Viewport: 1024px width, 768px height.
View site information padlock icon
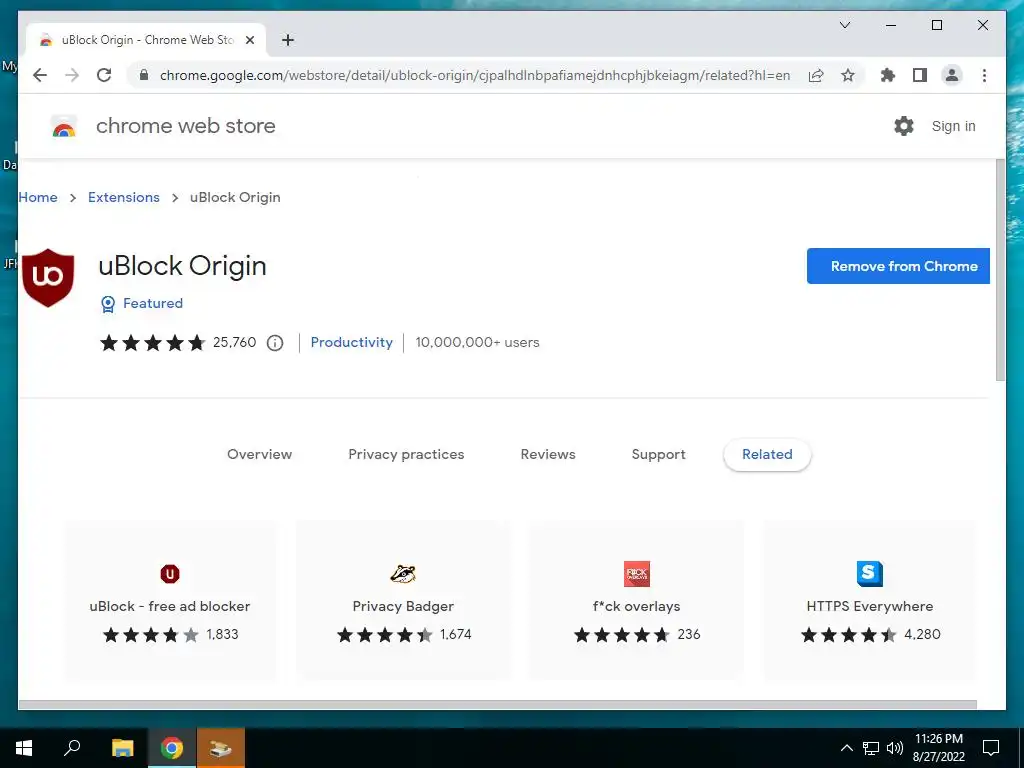[144, 75]
